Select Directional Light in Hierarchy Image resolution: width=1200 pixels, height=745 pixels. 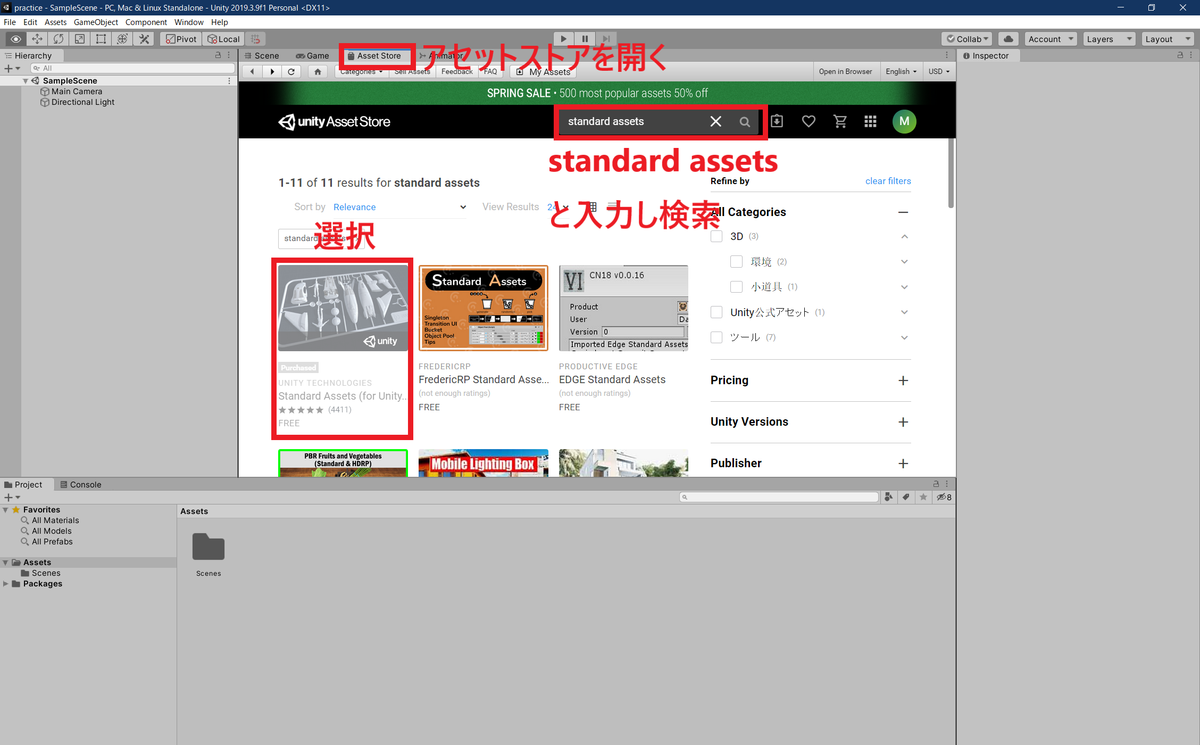pos(83,102)
